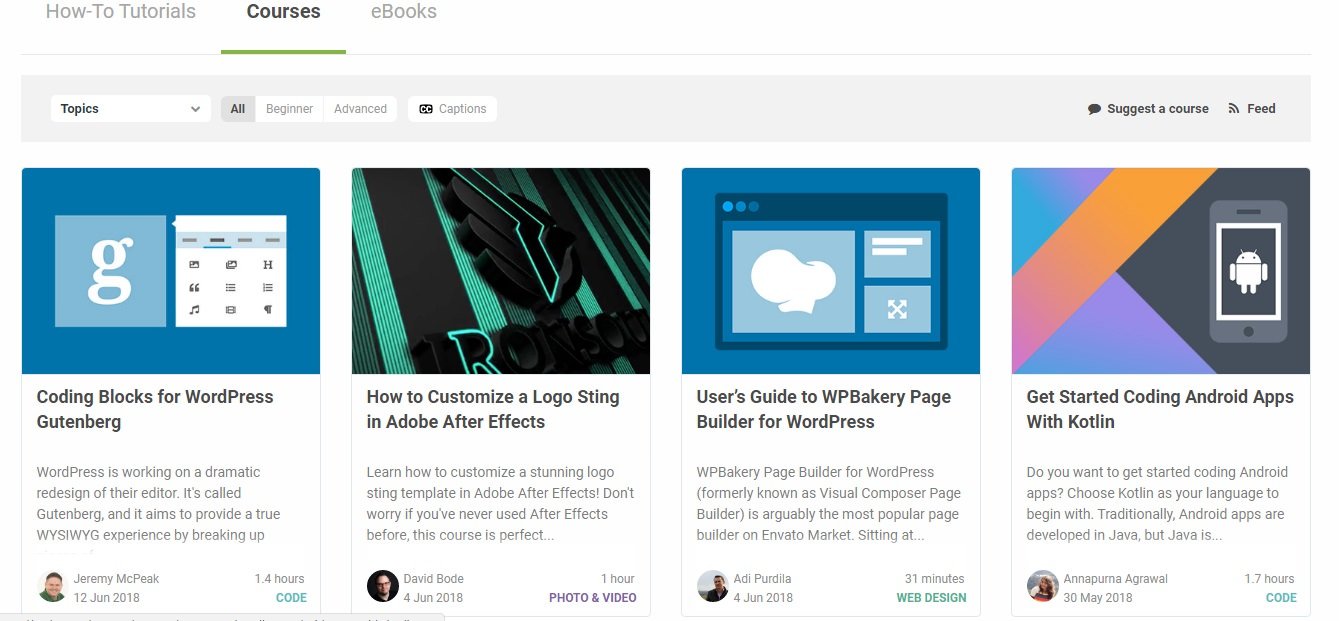The height and width of the screenshot is (621, 1339).
Task: Open Get Started Coding Android Apps With Kotlin
Action: 1160,409
